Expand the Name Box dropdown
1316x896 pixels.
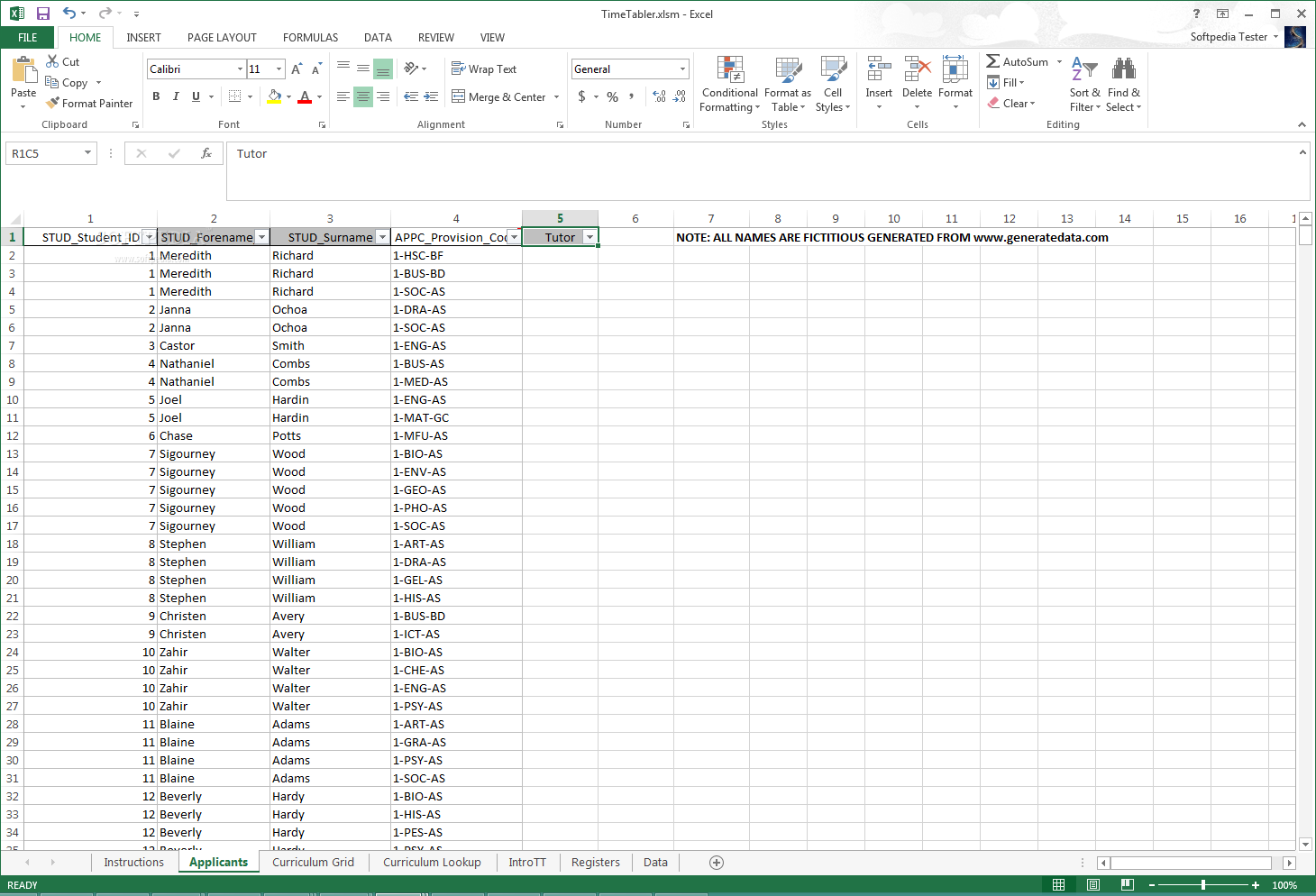[87, 153]
